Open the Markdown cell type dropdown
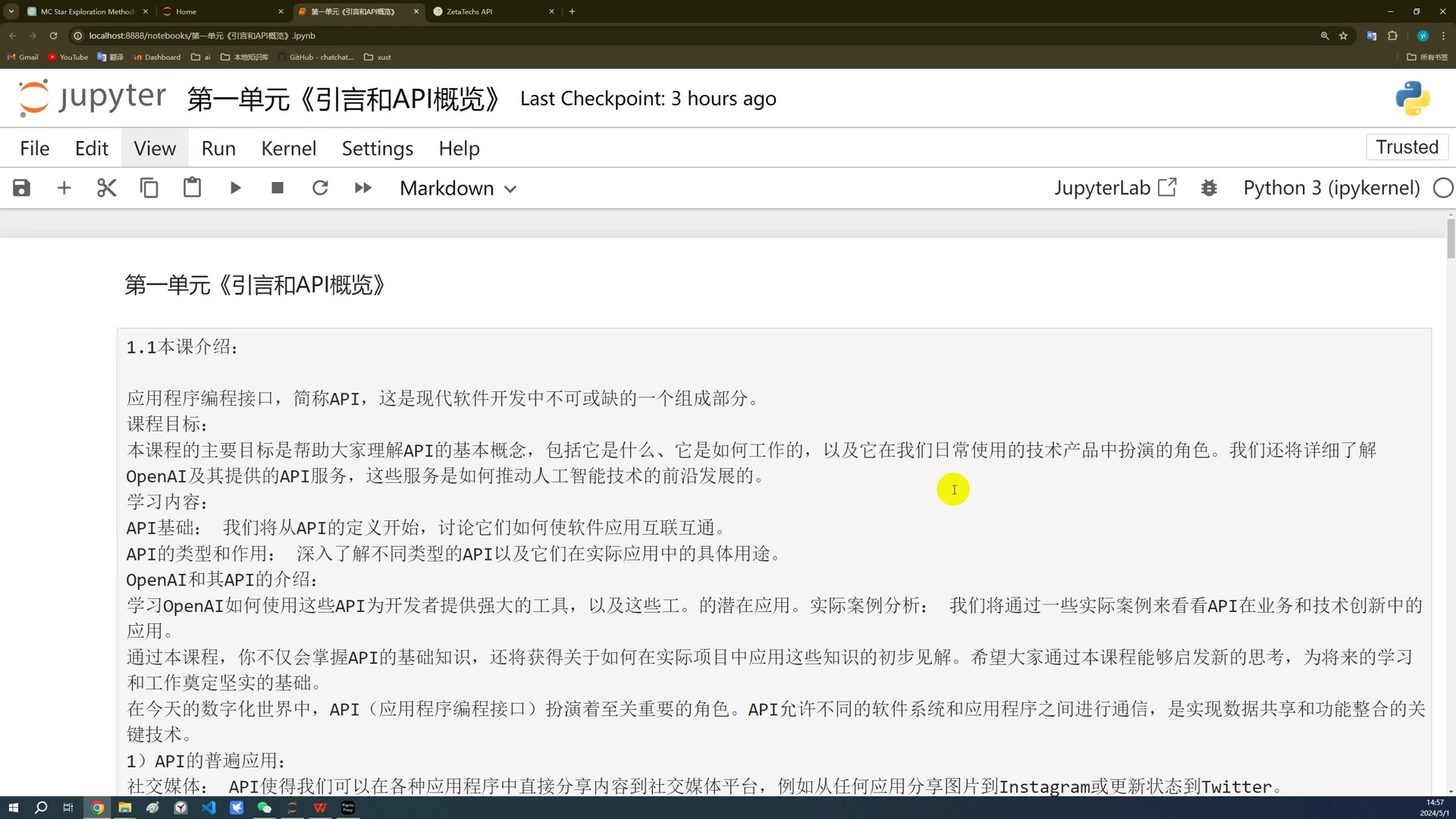 (x=458, y=188)
